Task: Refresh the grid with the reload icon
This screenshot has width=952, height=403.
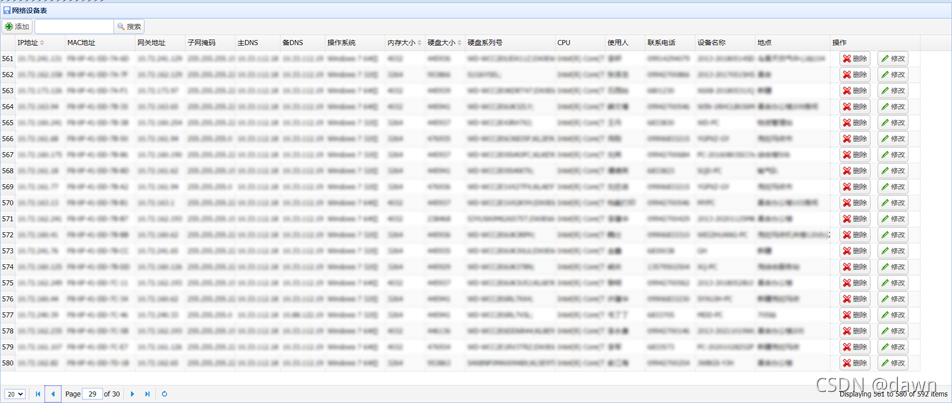Action: pos(165,394)
